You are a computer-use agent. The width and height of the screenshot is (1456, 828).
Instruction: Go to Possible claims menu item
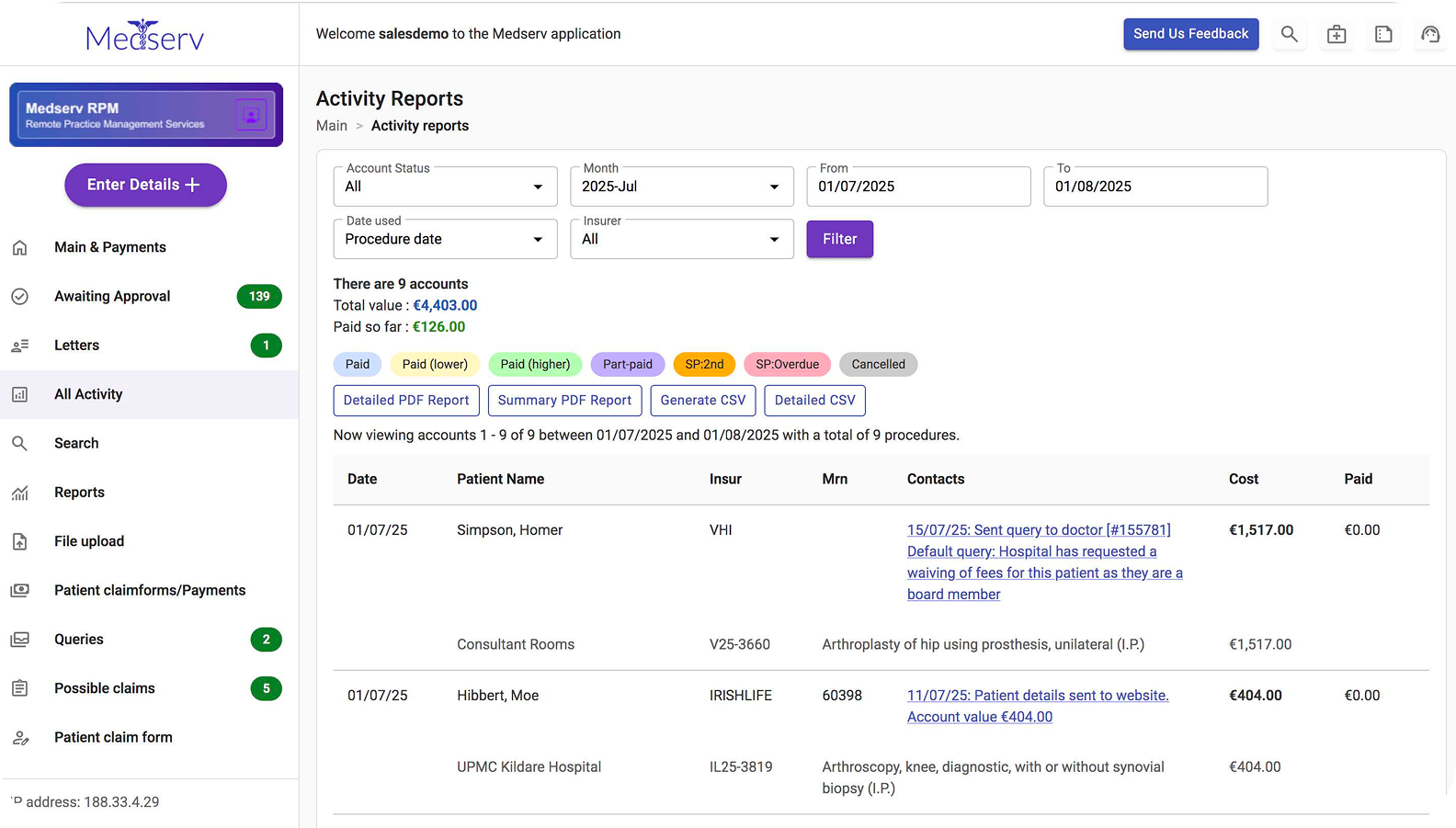pyautogui.click(x=105, y=688)
